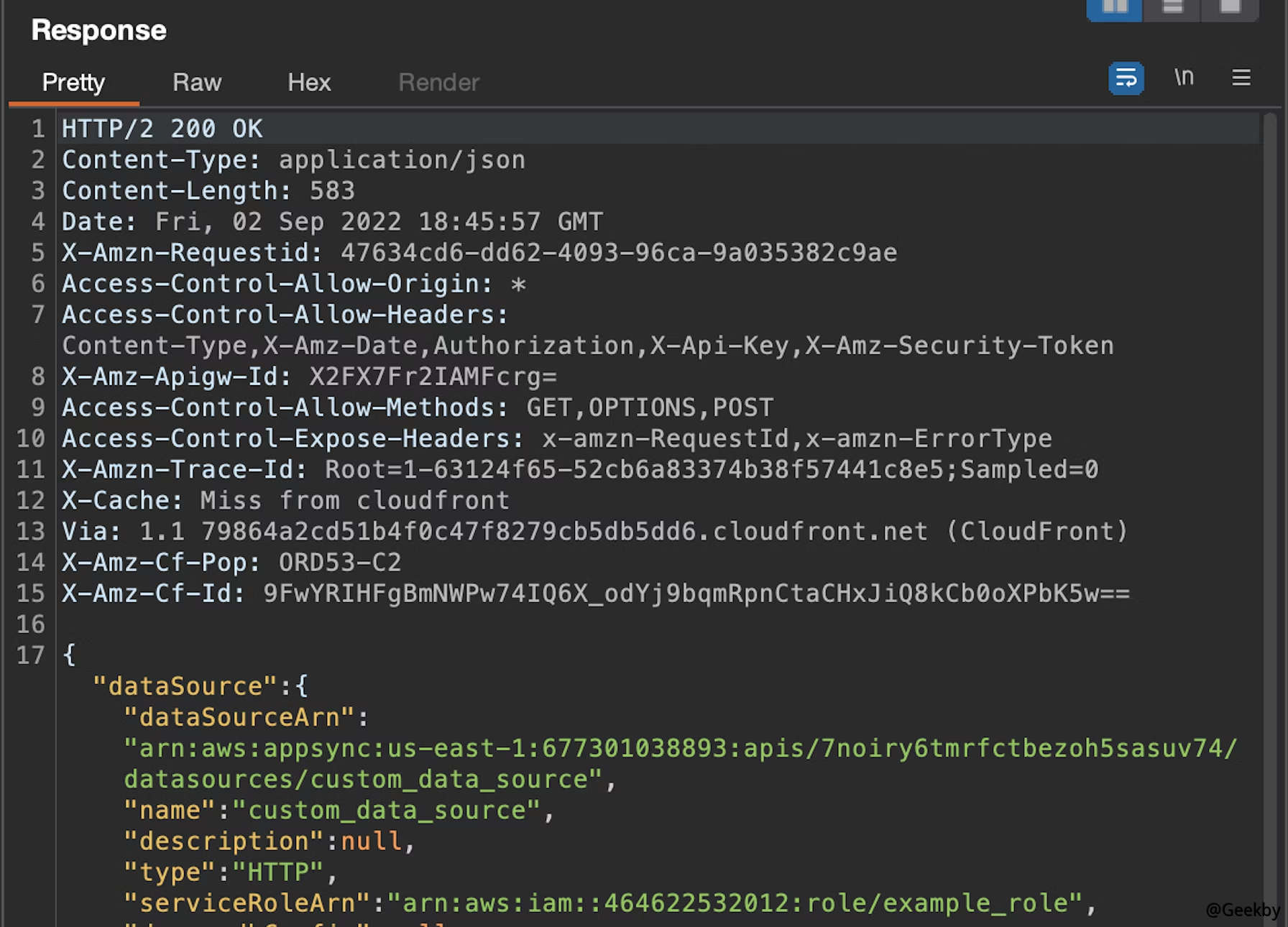
Task: Toggle the \n non-printable characters display
Action: tap(1184, 77)
